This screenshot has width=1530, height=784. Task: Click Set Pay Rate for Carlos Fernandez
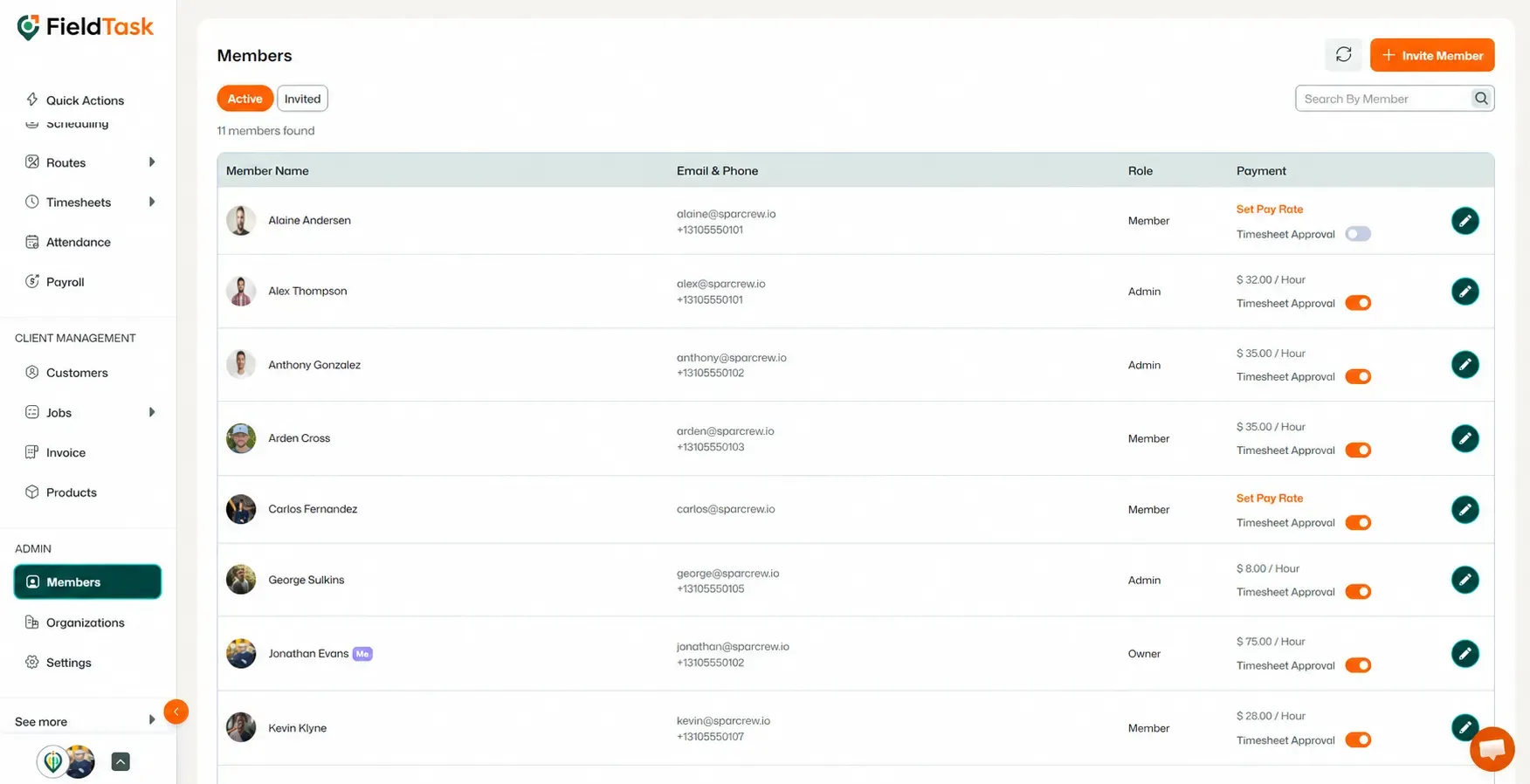(x=1270, y=499)
